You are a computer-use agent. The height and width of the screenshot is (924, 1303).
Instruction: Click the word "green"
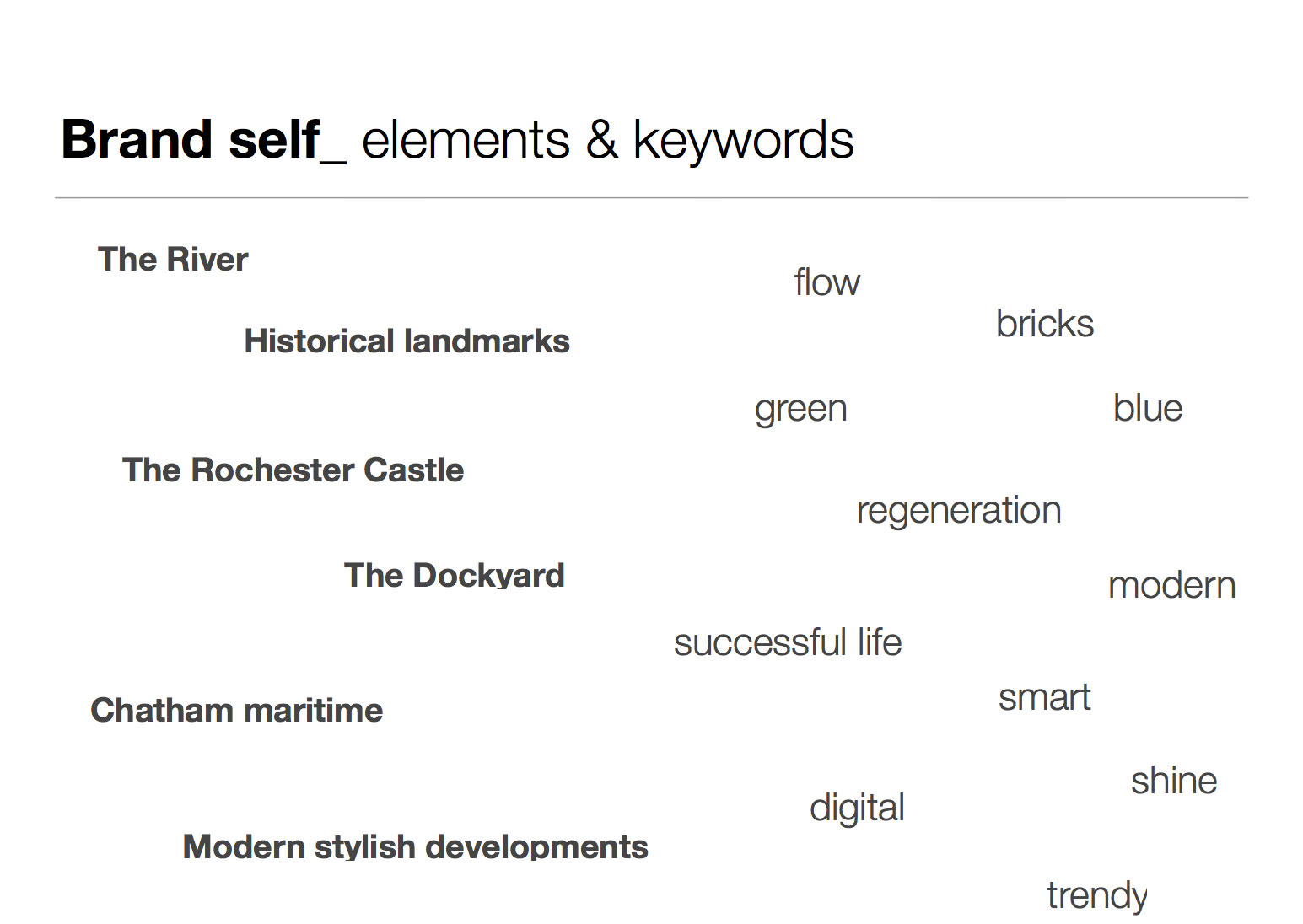coord(800,410)
